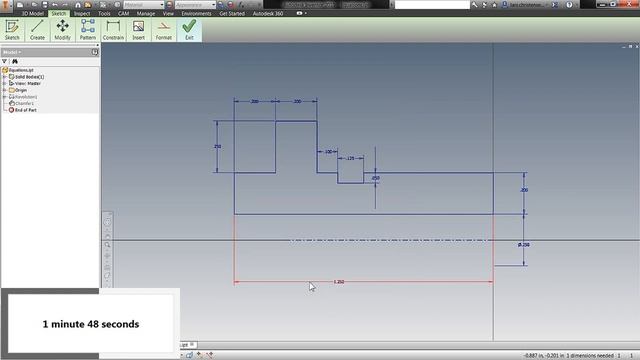Click the diameter .250 dimension text

coord(524,245)
